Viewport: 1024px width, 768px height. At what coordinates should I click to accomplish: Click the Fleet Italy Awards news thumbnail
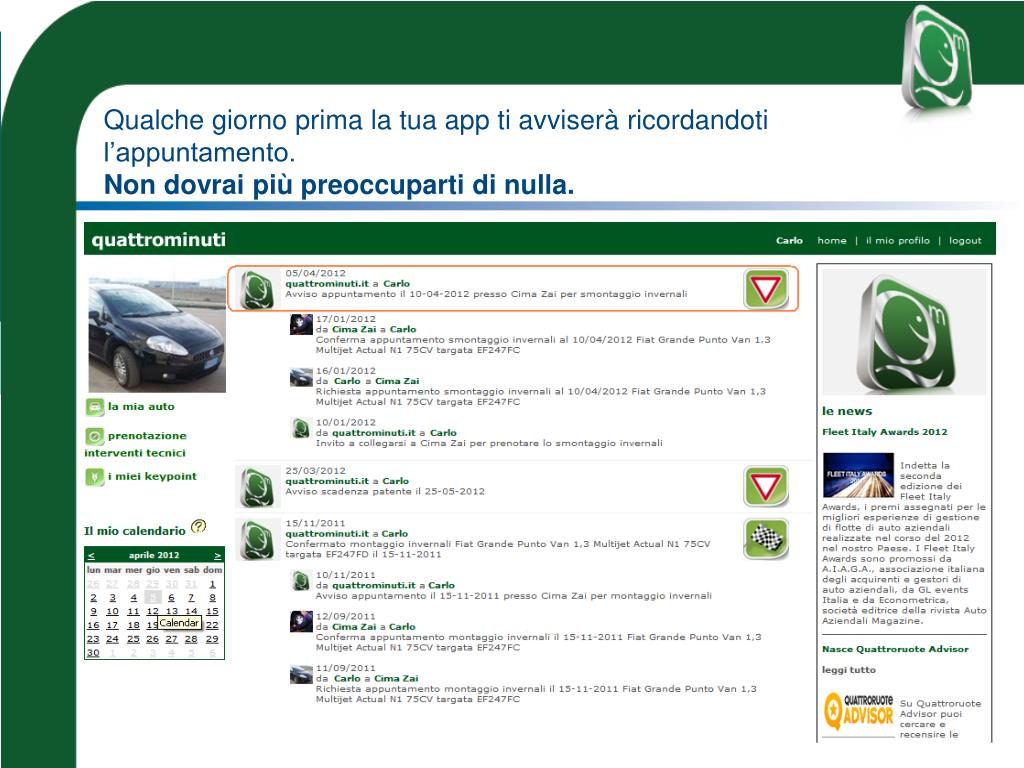[x=858, y=475]
